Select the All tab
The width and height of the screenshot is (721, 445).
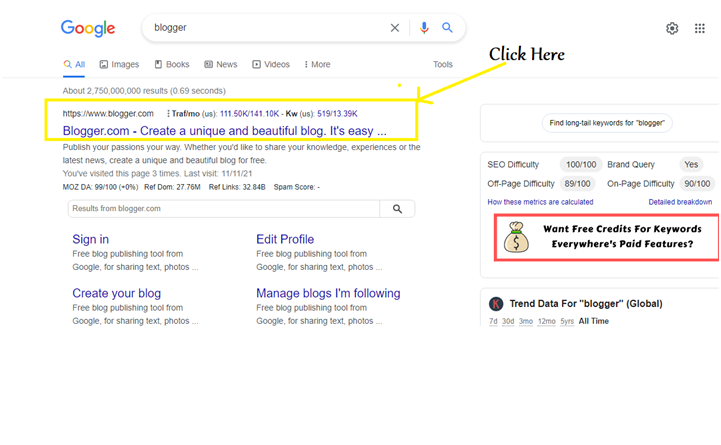point(74,64)
